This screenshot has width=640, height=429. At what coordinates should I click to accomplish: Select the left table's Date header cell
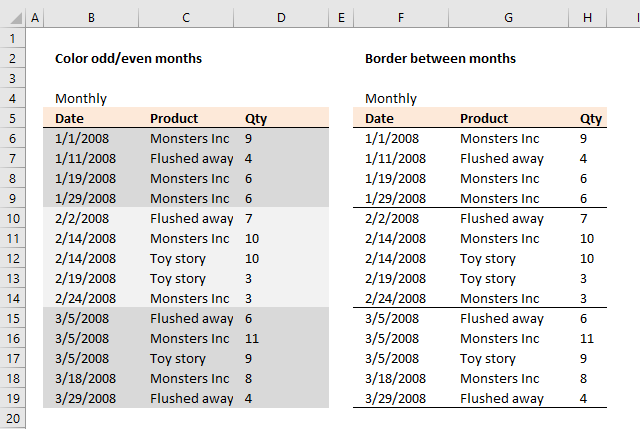coord(91,118)
